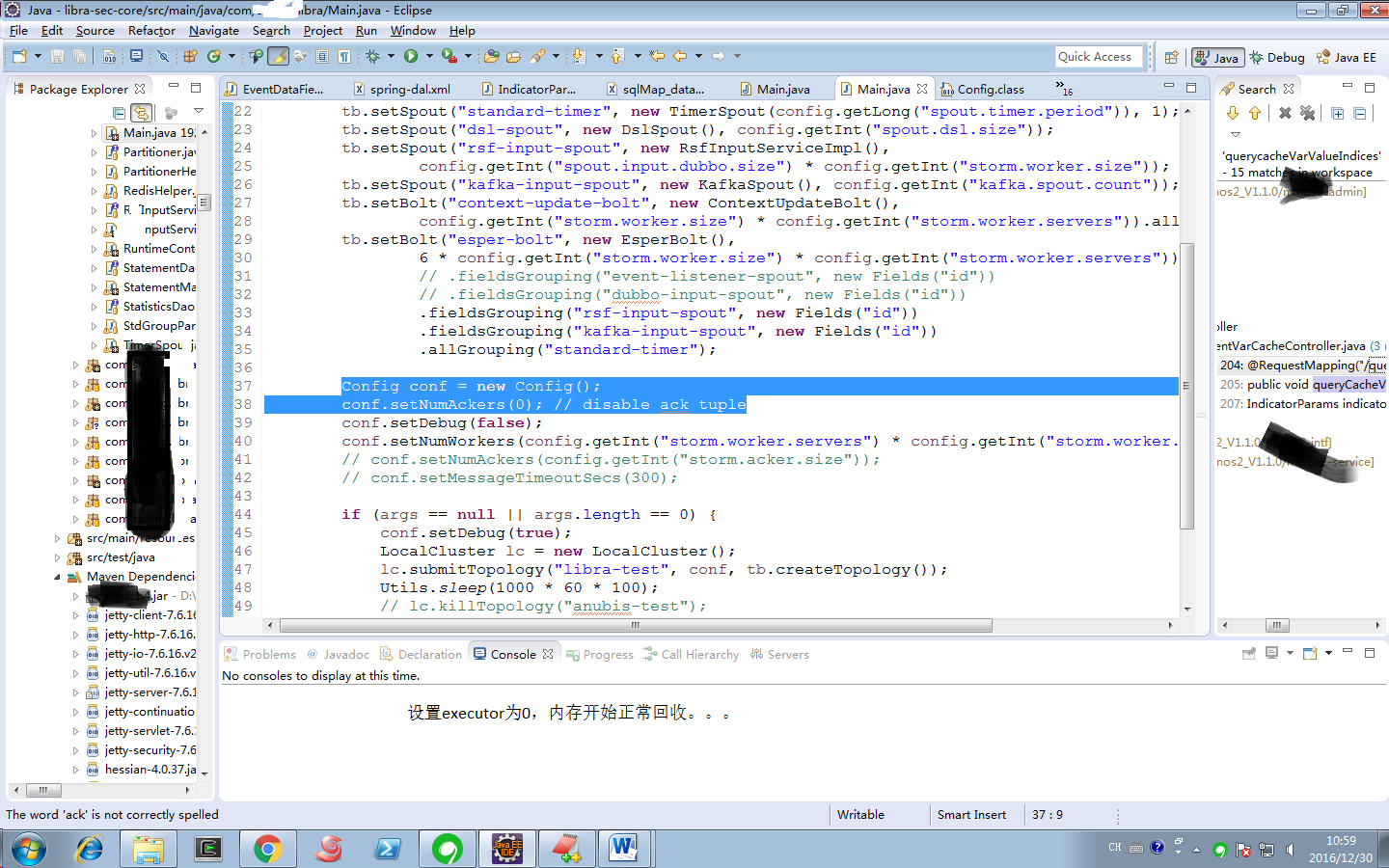This screenshot has height=868, width=1389.
Task: Open the New wizard dropdown arrow
Action: coord(39,57)
